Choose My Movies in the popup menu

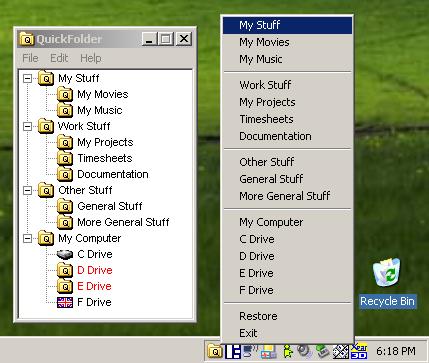tap(287, 42)
